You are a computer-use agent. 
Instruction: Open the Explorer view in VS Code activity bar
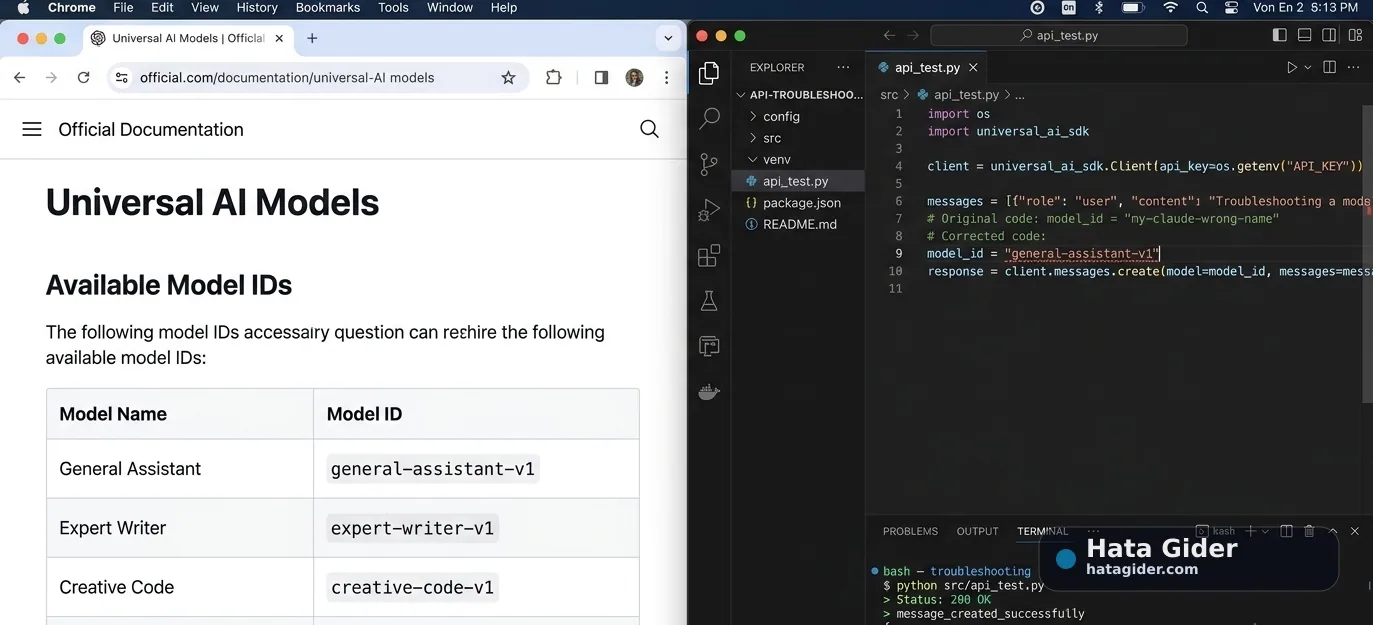click(x=709, y=73)
